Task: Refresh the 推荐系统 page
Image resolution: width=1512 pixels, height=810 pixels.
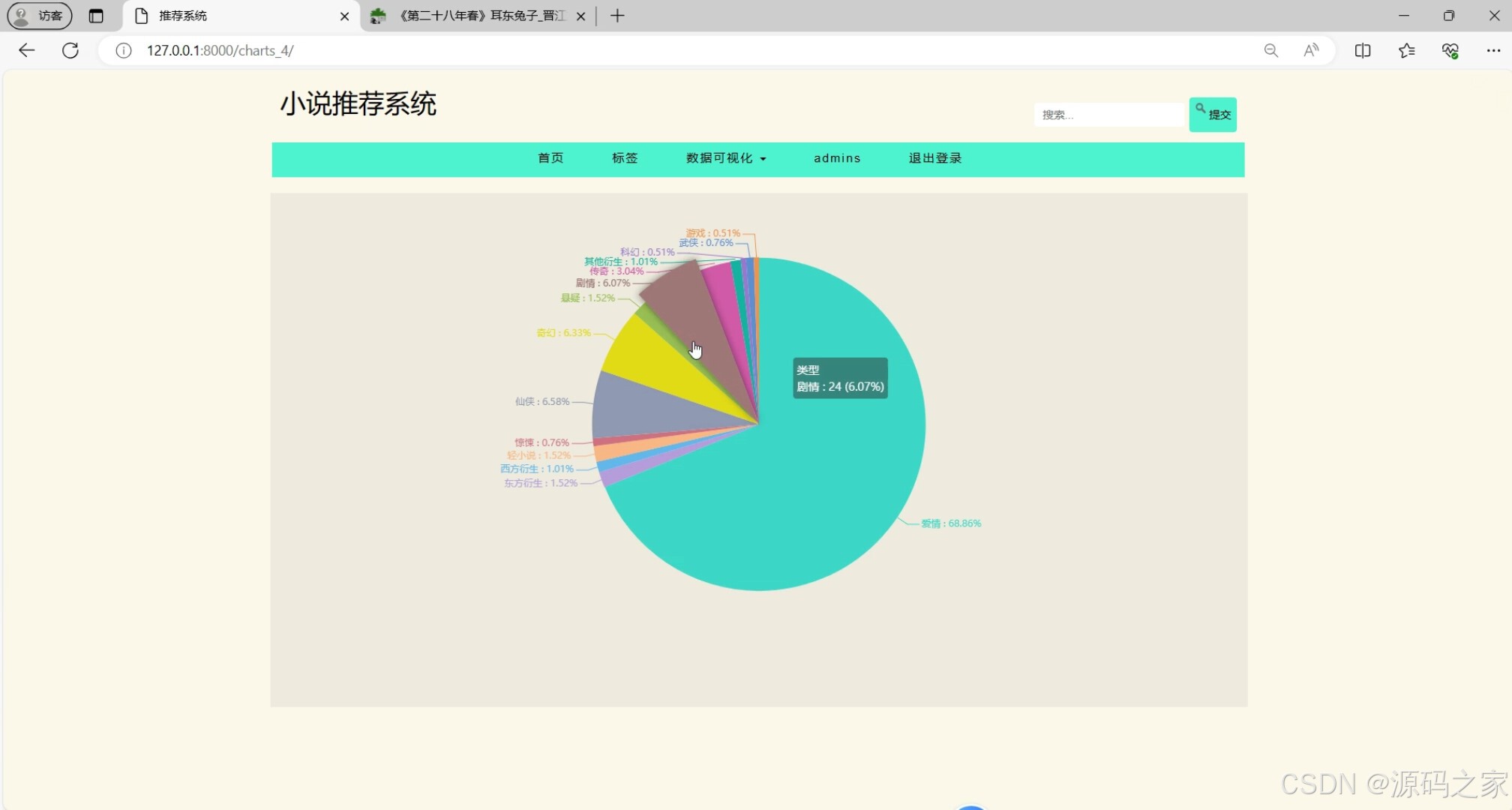Action: point(70,50)
